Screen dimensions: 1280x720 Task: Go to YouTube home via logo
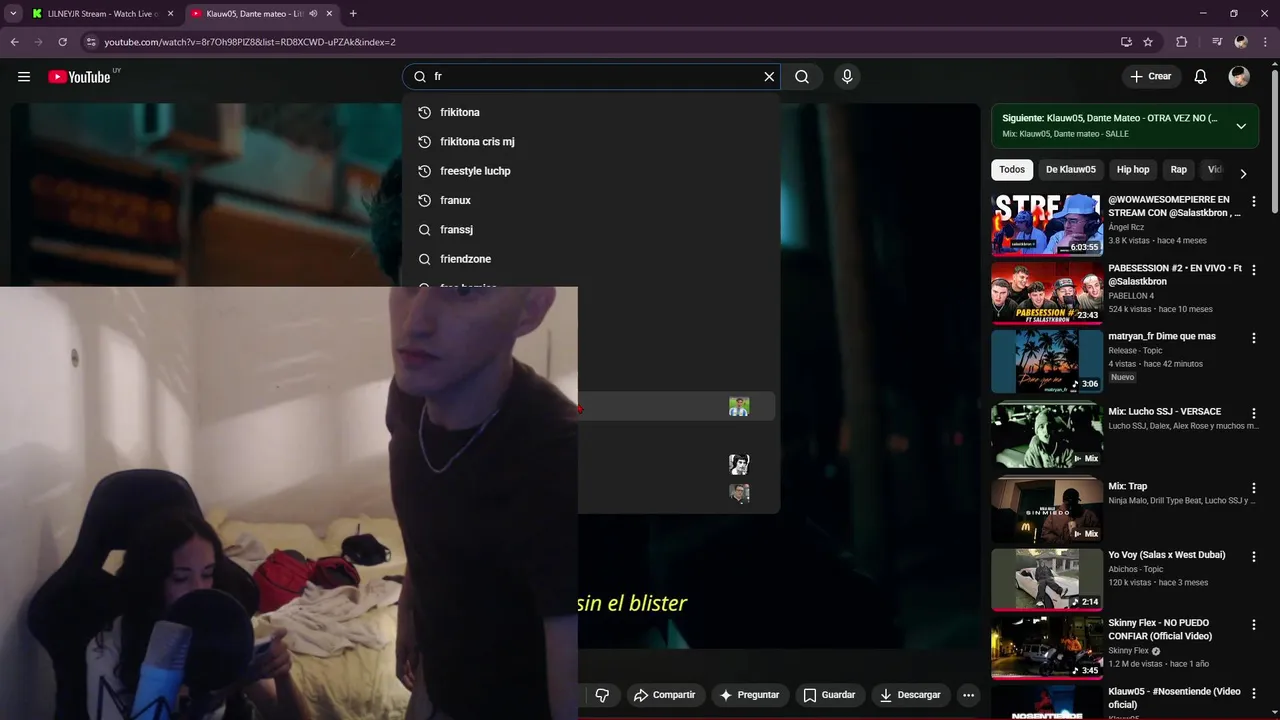tap(79, 77)
